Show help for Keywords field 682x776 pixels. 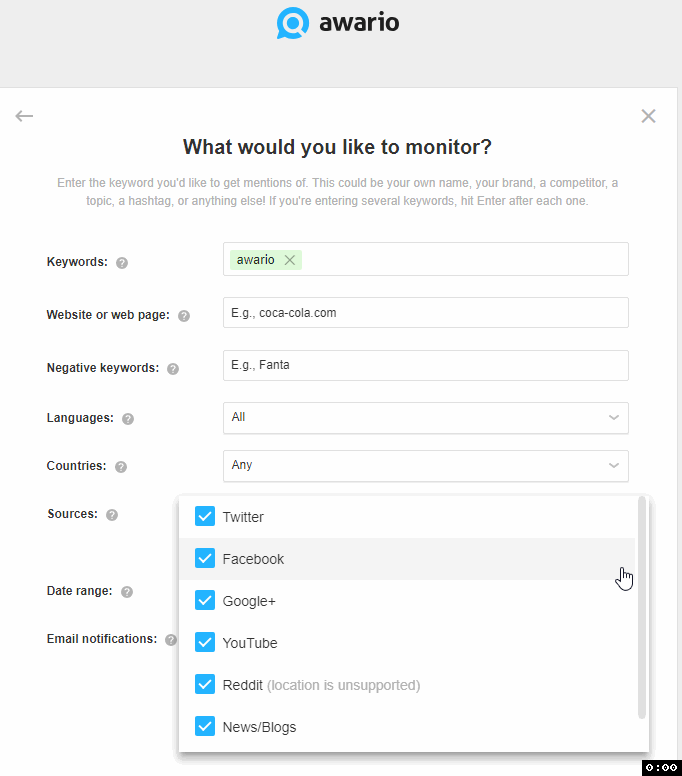122,263
